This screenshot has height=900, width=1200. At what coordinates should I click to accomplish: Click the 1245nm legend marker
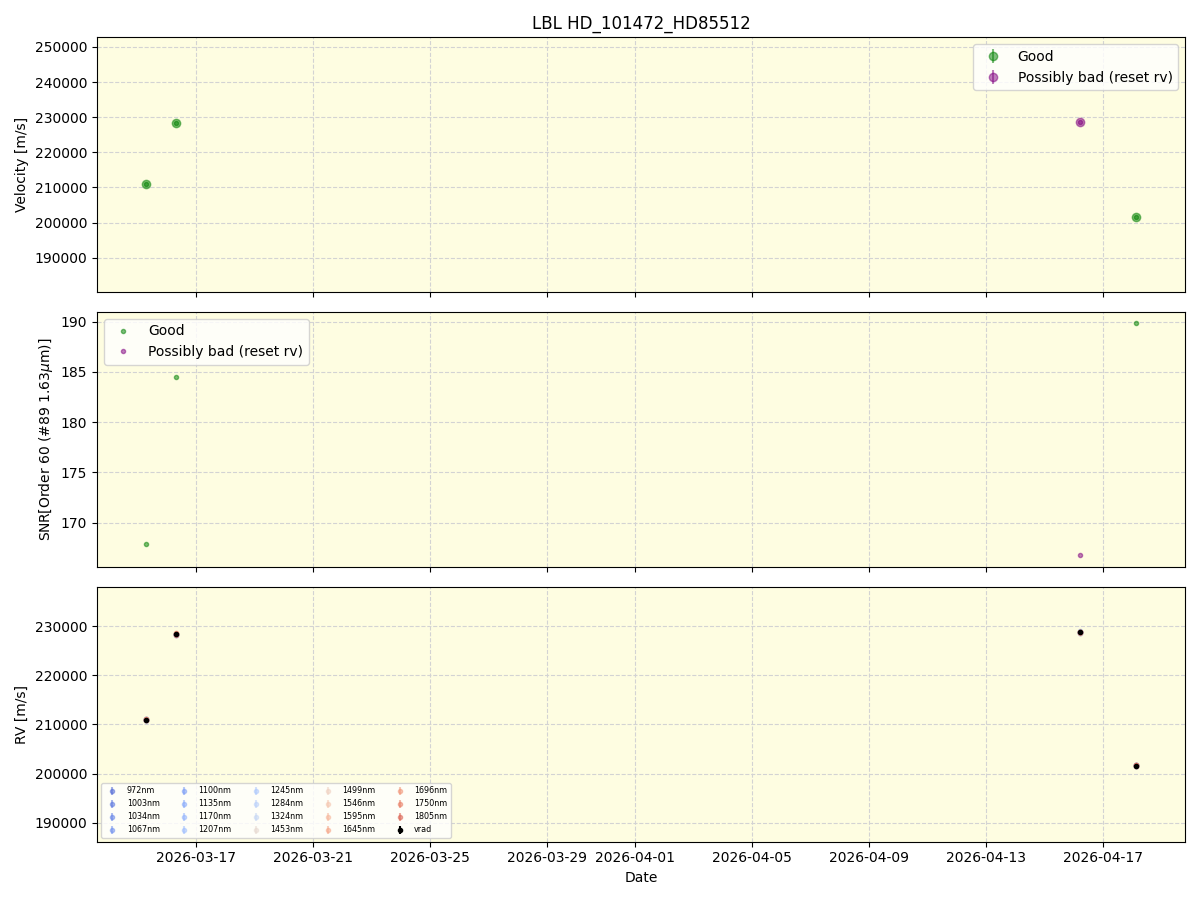(x=256, y=791)
